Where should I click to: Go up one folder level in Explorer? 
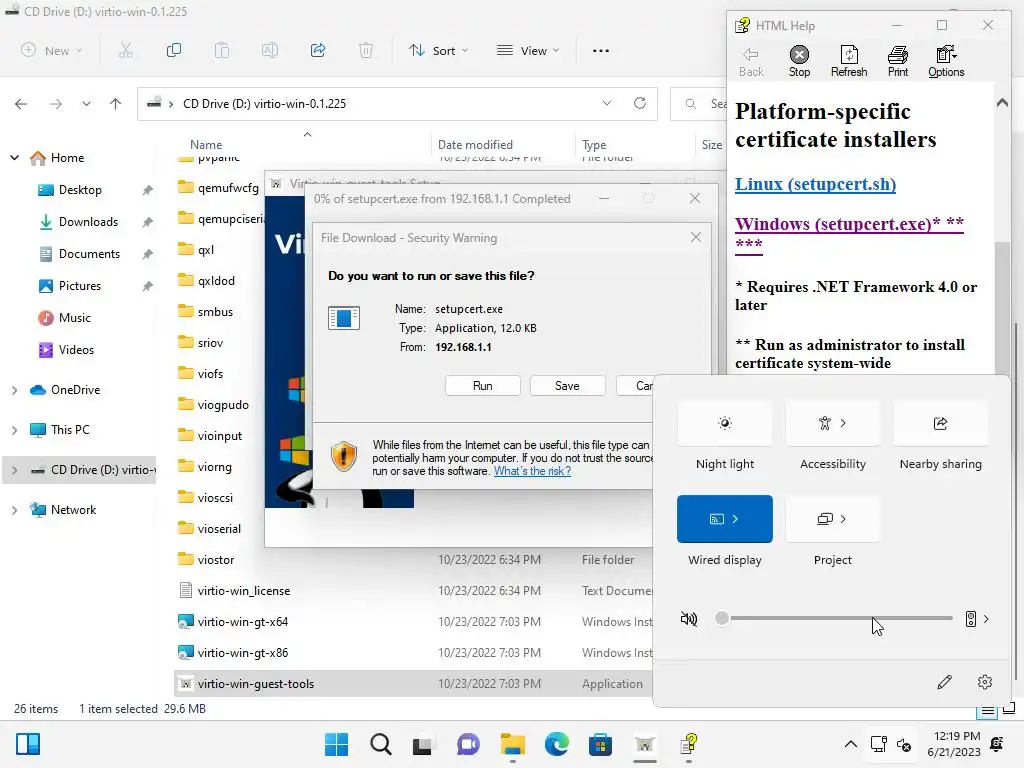tap(116, 104)
